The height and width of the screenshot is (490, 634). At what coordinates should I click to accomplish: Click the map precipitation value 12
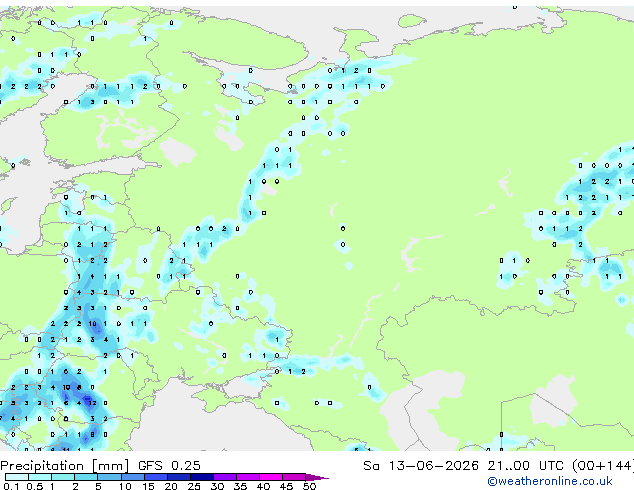coord(92,403)
